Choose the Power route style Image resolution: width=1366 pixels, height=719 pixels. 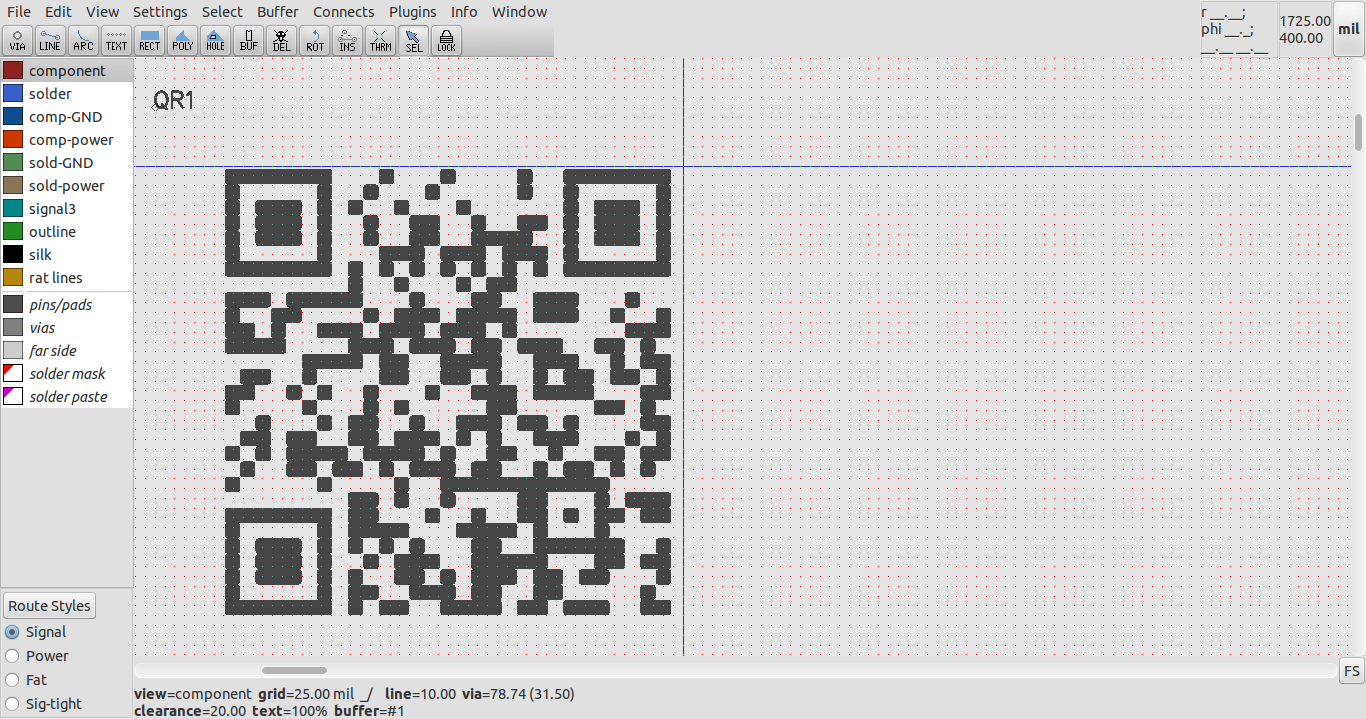pyautogui.click(x=11, y=655)
